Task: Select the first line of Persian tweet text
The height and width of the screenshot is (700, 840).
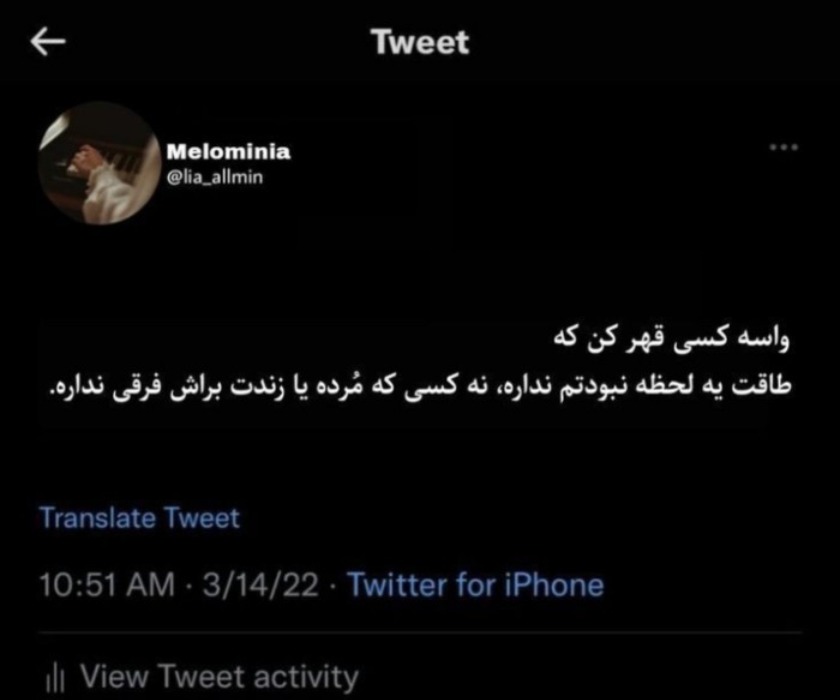Action: pyautogui.click(x=672, y=340)
